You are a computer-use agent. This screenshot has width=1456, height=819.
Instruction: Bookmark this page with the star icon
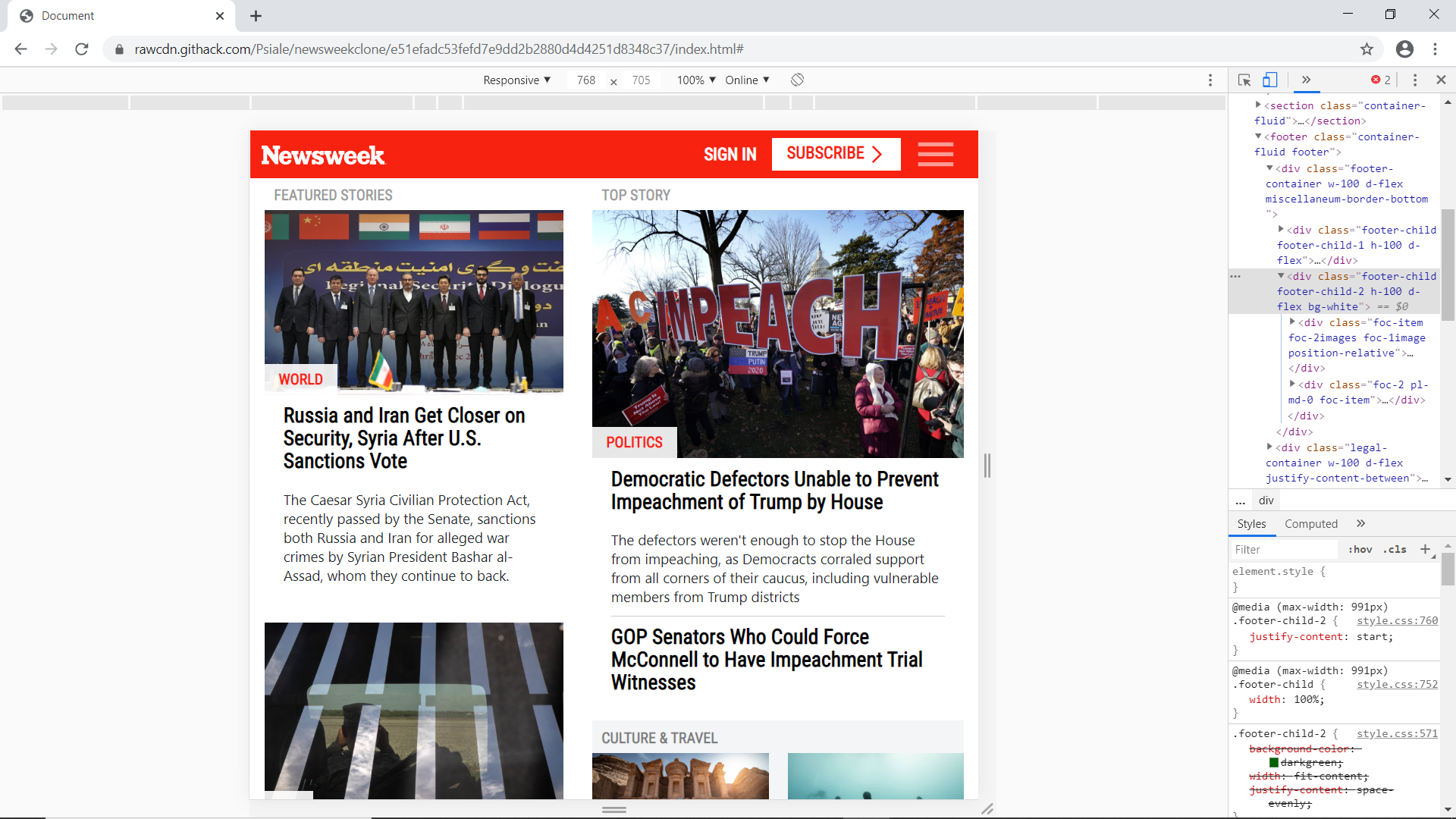coord(1367,49)
